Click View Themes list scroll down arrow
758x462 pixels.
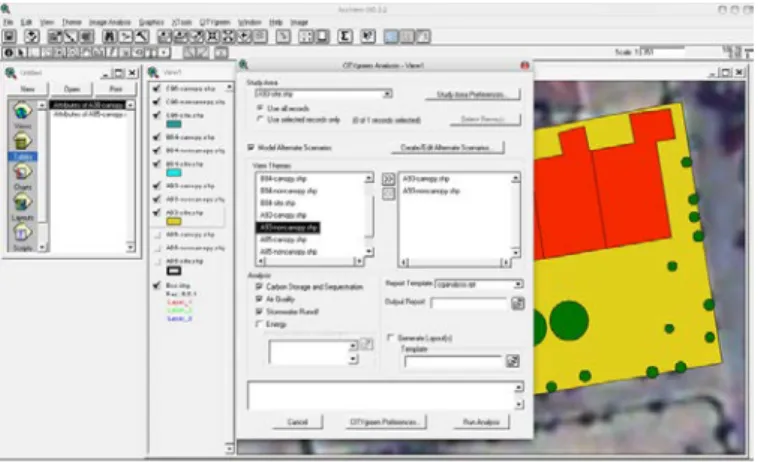[369, 251]
